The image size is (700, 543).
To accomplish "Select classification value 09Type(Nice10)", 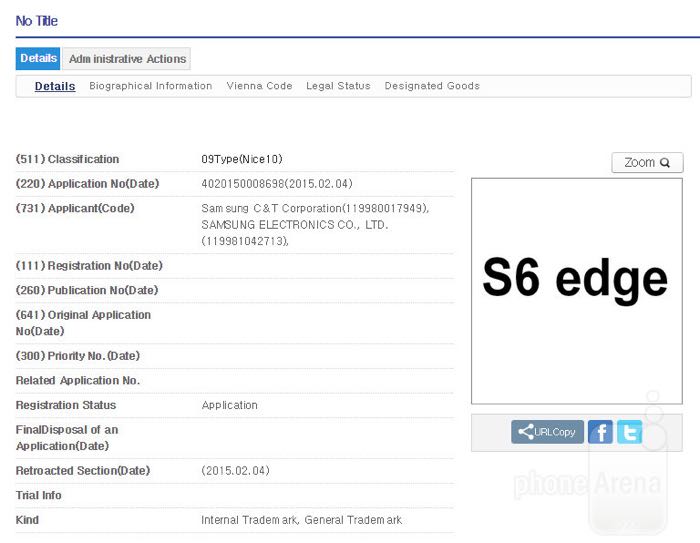I will tap(242, 159).
